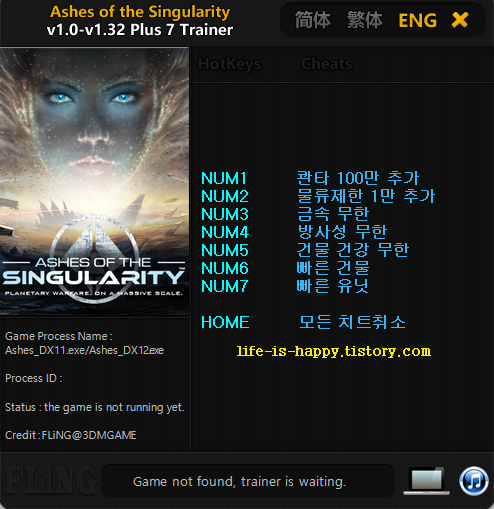
Task: Select the NUM1 hotkey label
Action: coord(224,178)
